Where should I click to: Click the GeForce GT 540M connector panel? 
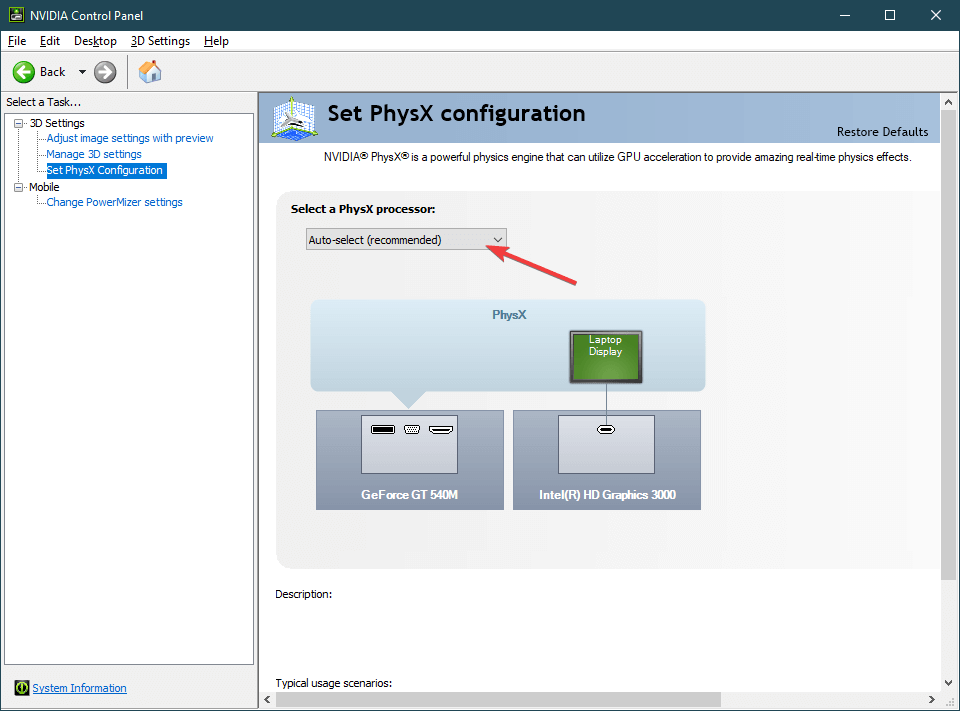tap(409, 444)
